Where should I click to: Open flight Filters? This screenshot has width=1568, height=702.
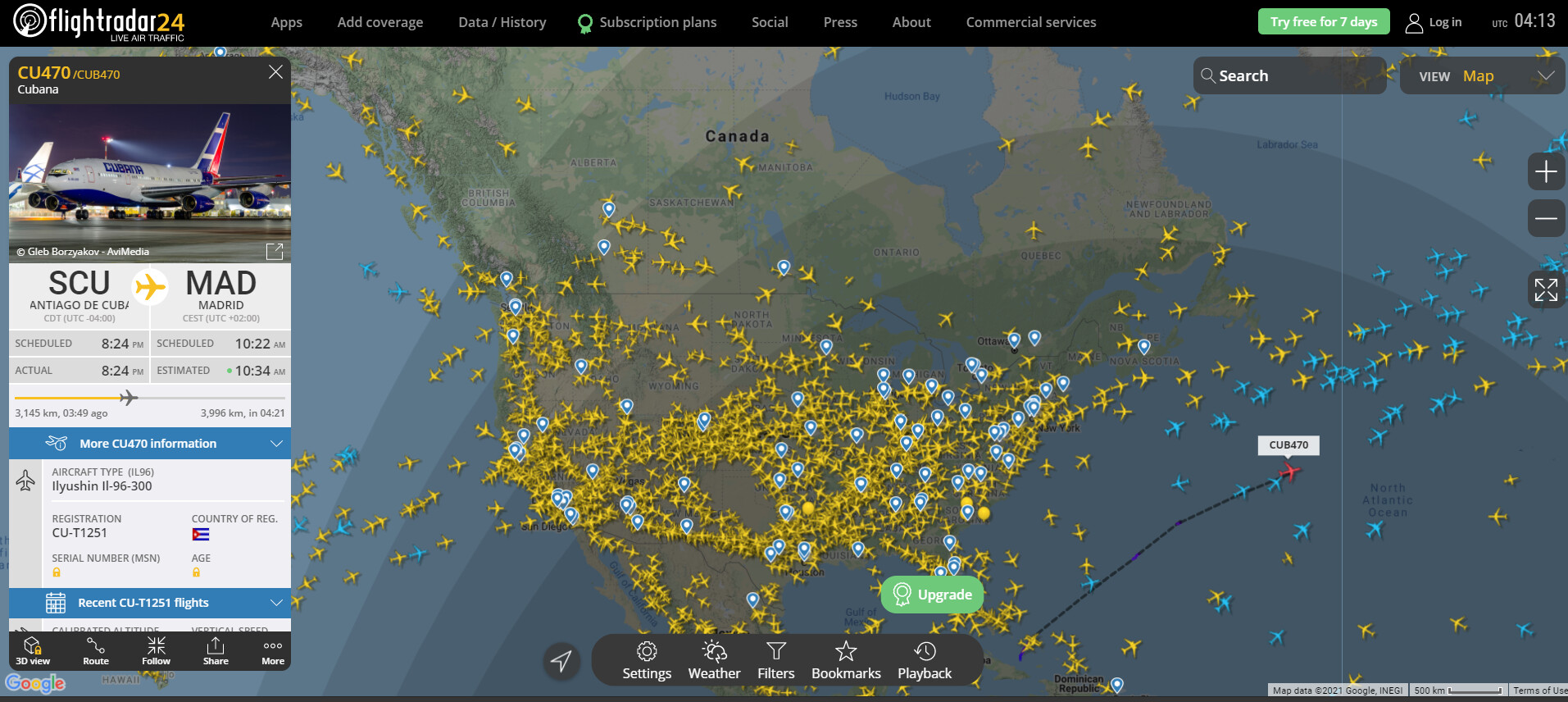pos(776,661)
